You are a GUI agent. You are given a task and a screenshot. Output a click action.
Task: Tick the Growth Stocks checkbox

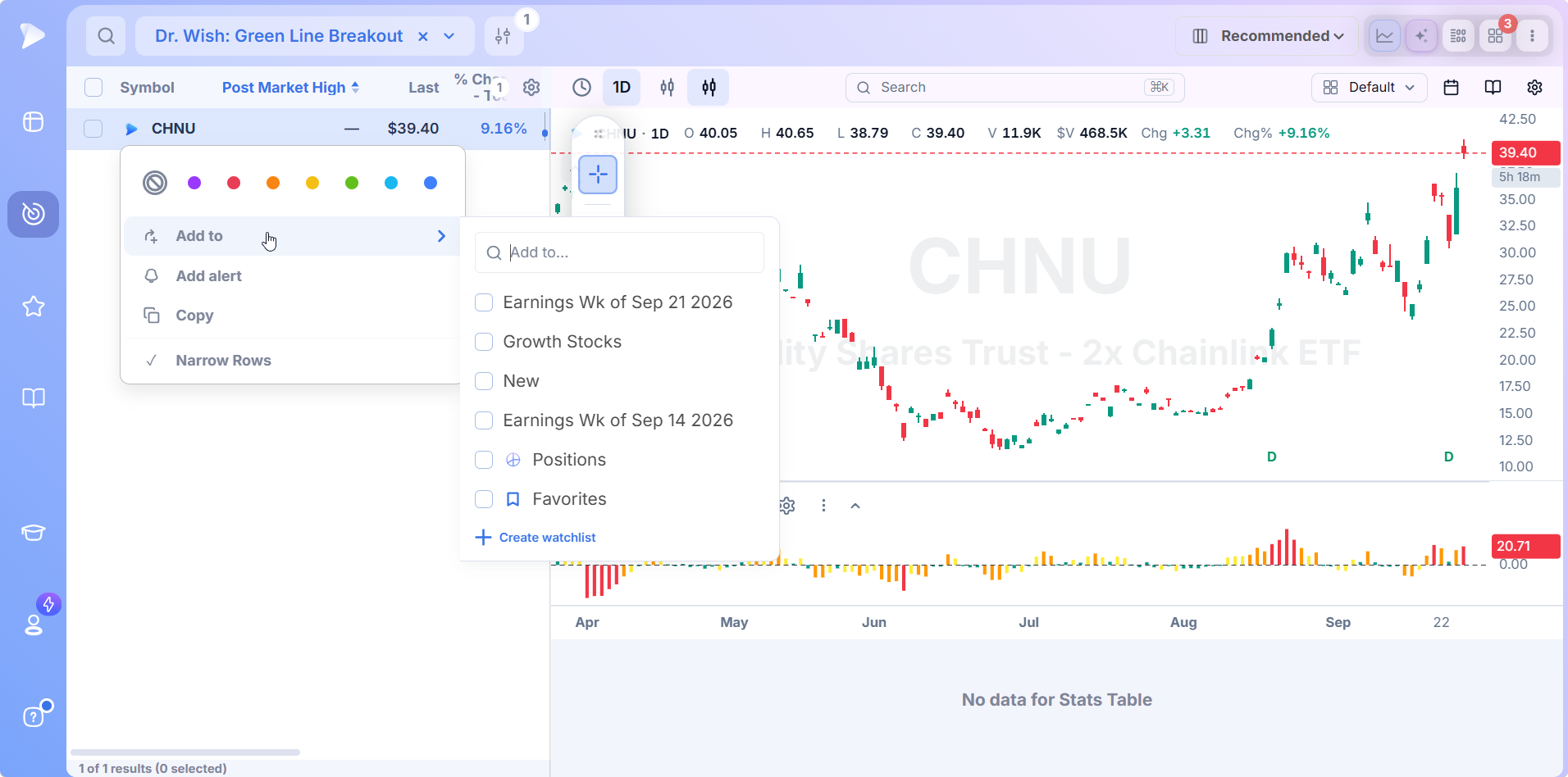484,342
